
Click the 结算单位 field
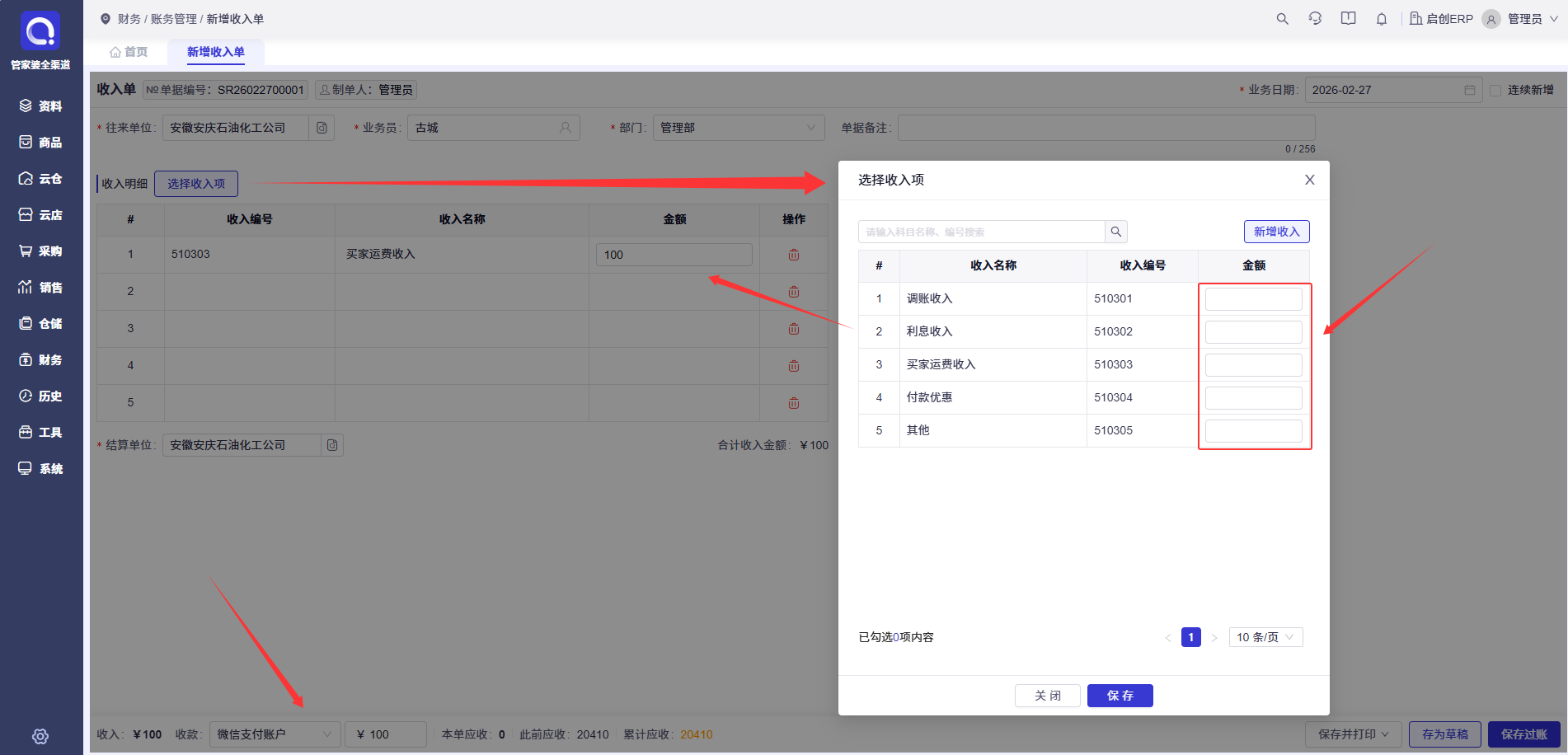[242, 445]
